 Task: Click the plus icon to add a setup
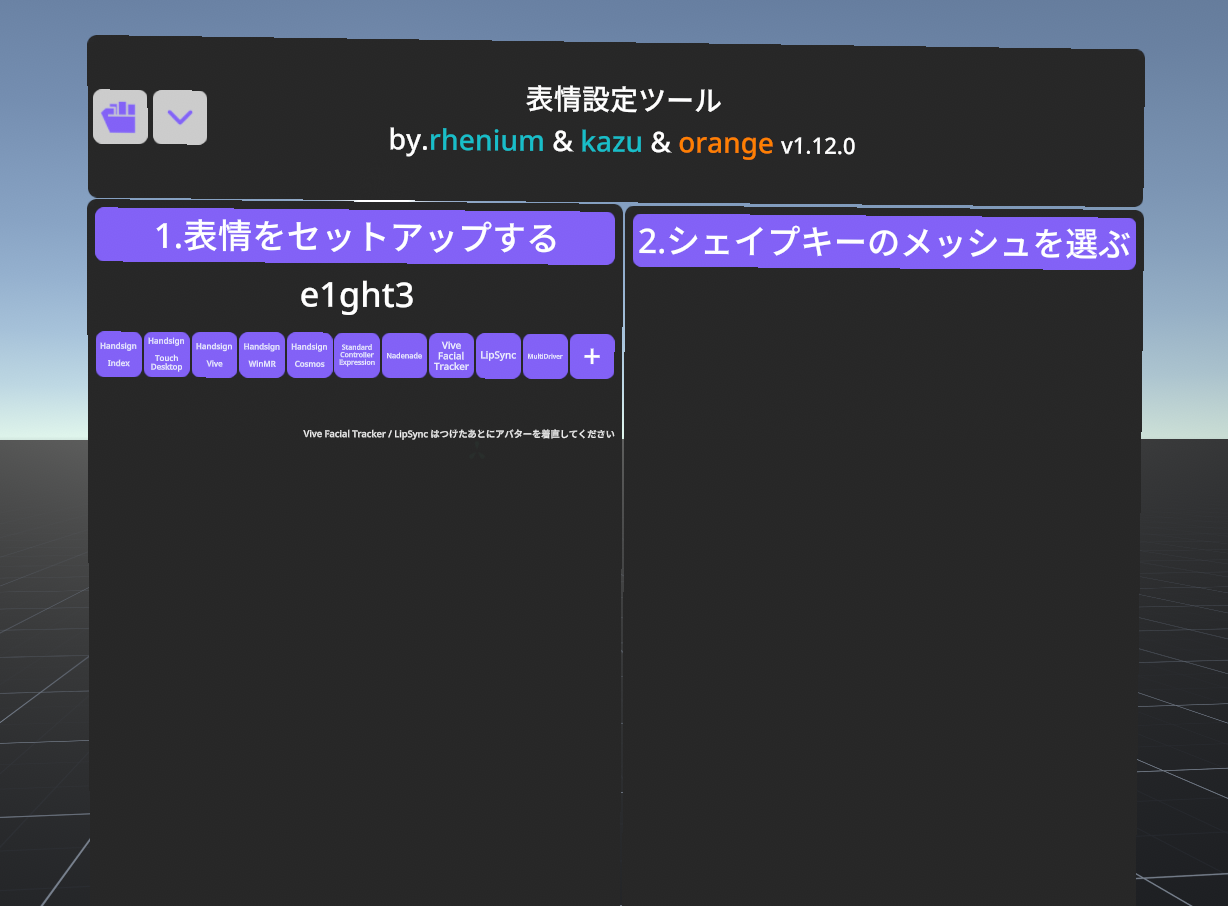point(592,356)
